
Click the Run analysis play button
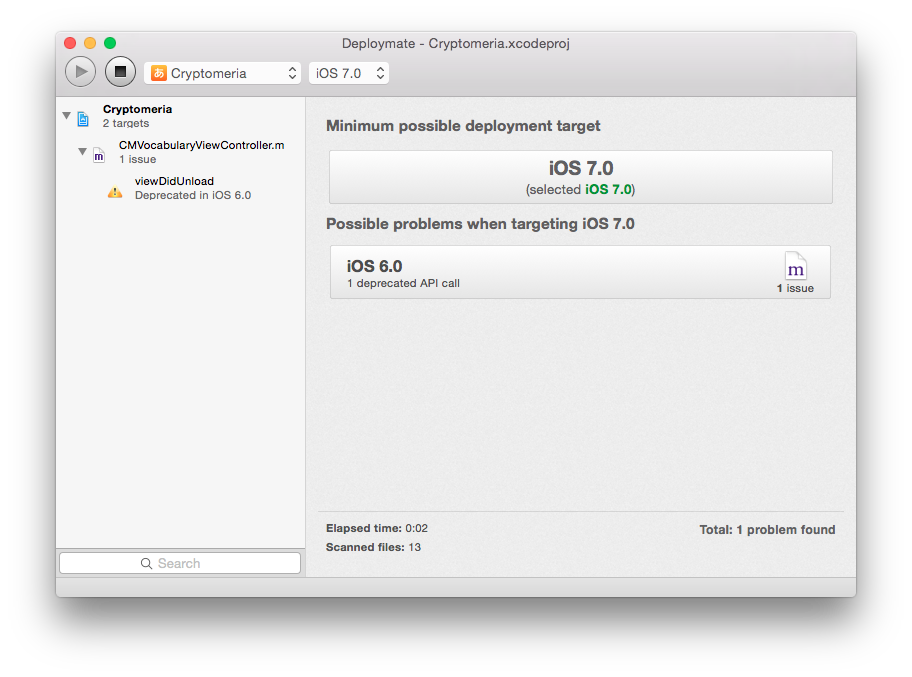81,72
